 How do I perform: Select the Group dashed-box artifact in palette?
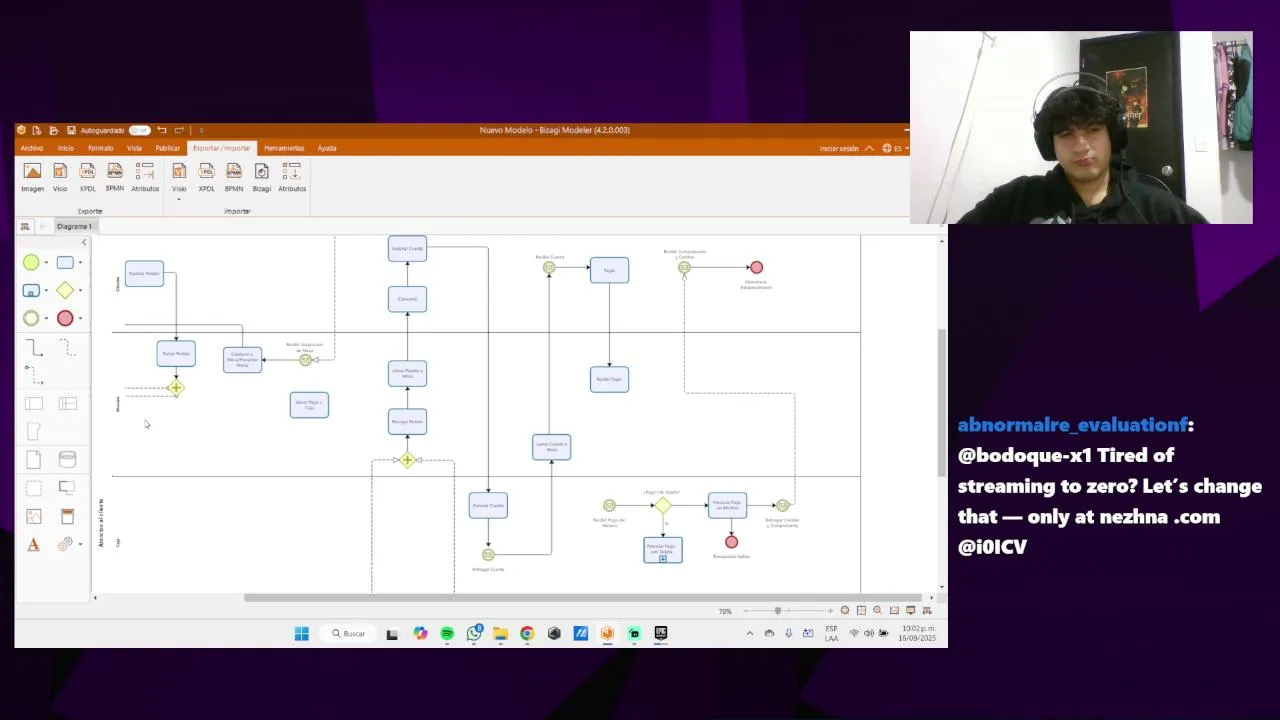[x=33, y=488]
